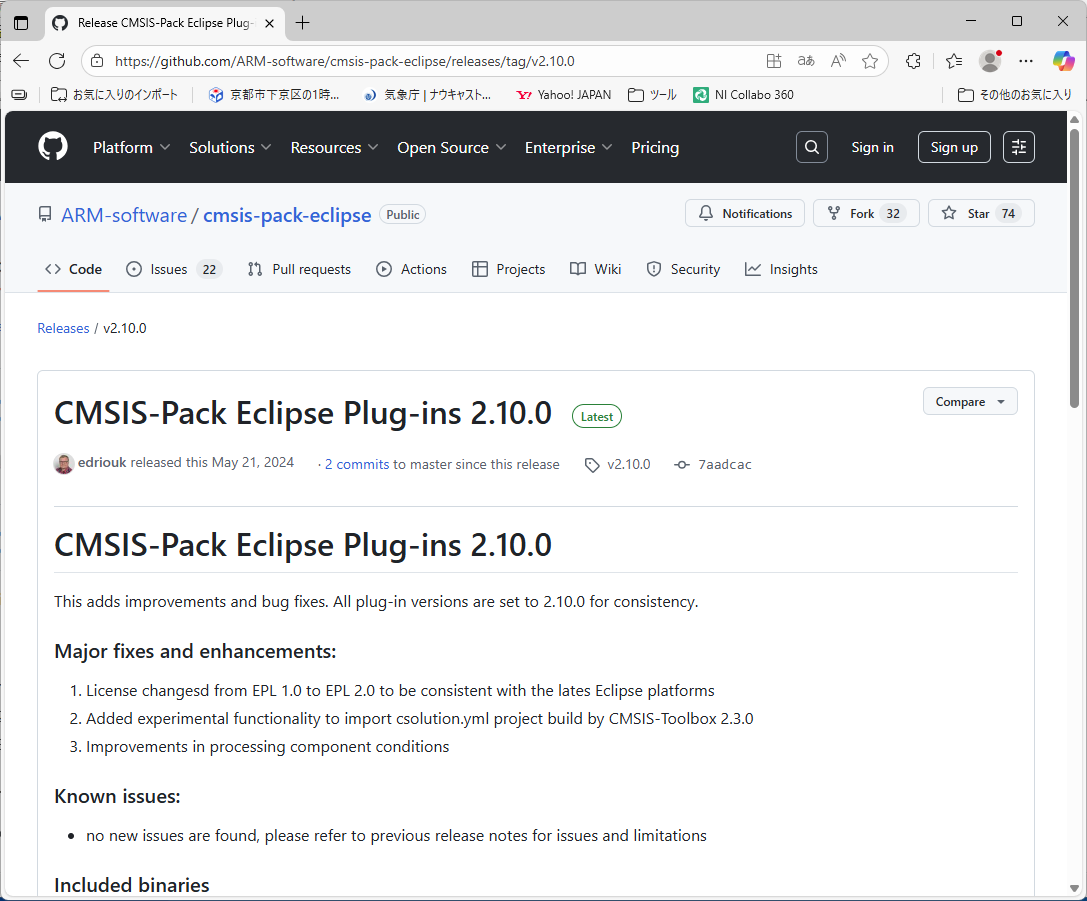1087x901 pixels.
Task: Click the browser address bar URL
Action: click(345, 61)
